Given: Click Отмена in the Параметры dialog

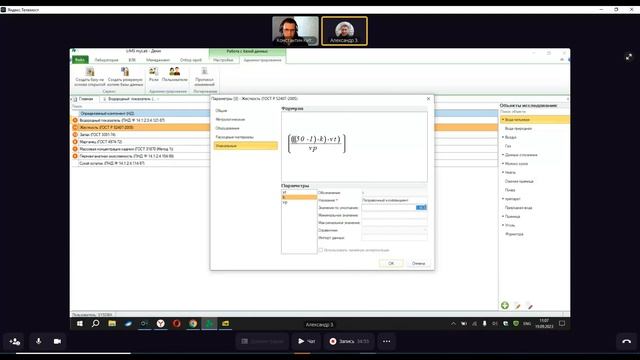Looking at the screenshot, I should tap(418, 263).
